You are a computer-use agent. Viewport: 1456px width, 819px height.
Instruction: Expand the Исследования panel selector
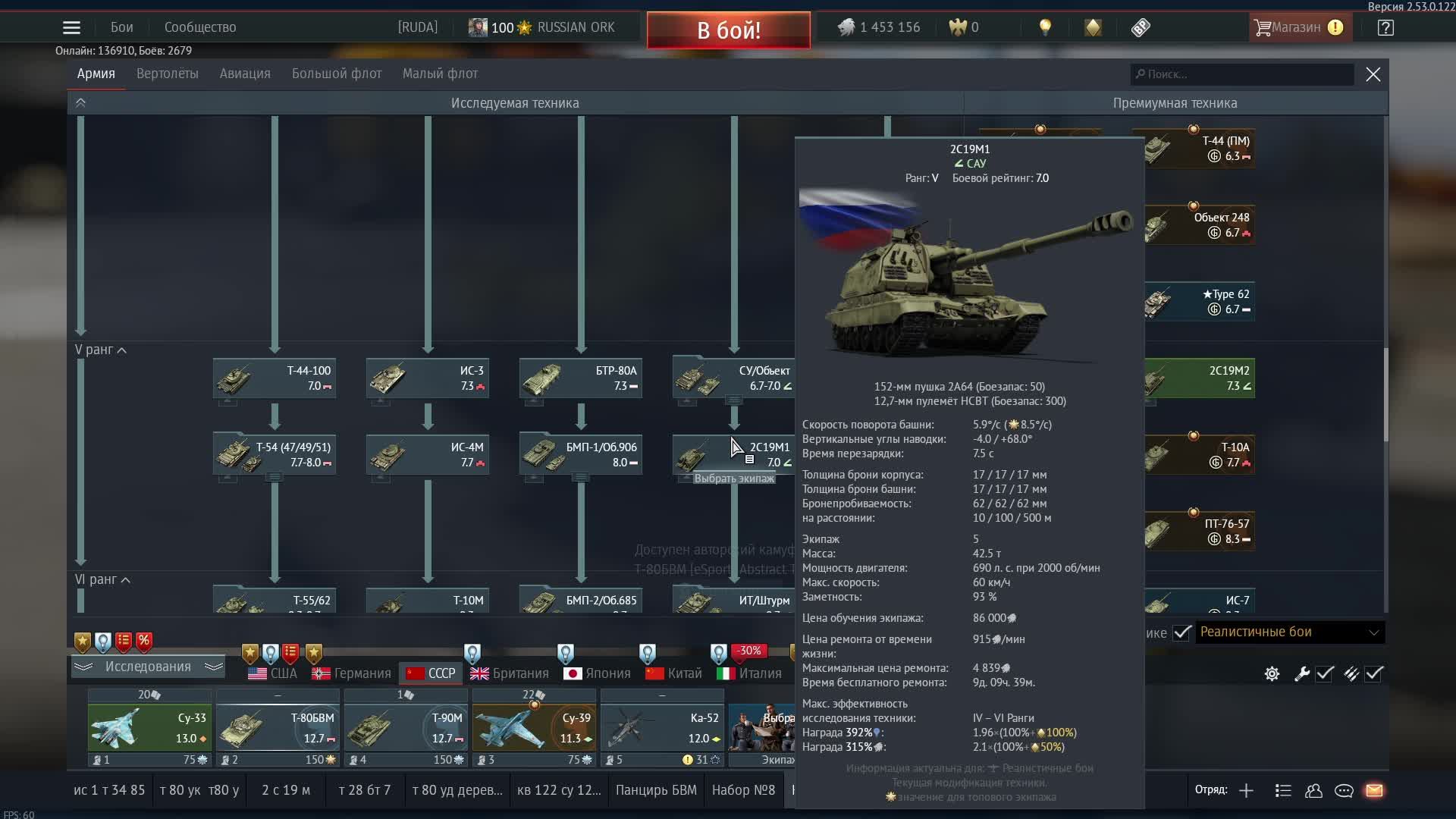pos(148,667)
